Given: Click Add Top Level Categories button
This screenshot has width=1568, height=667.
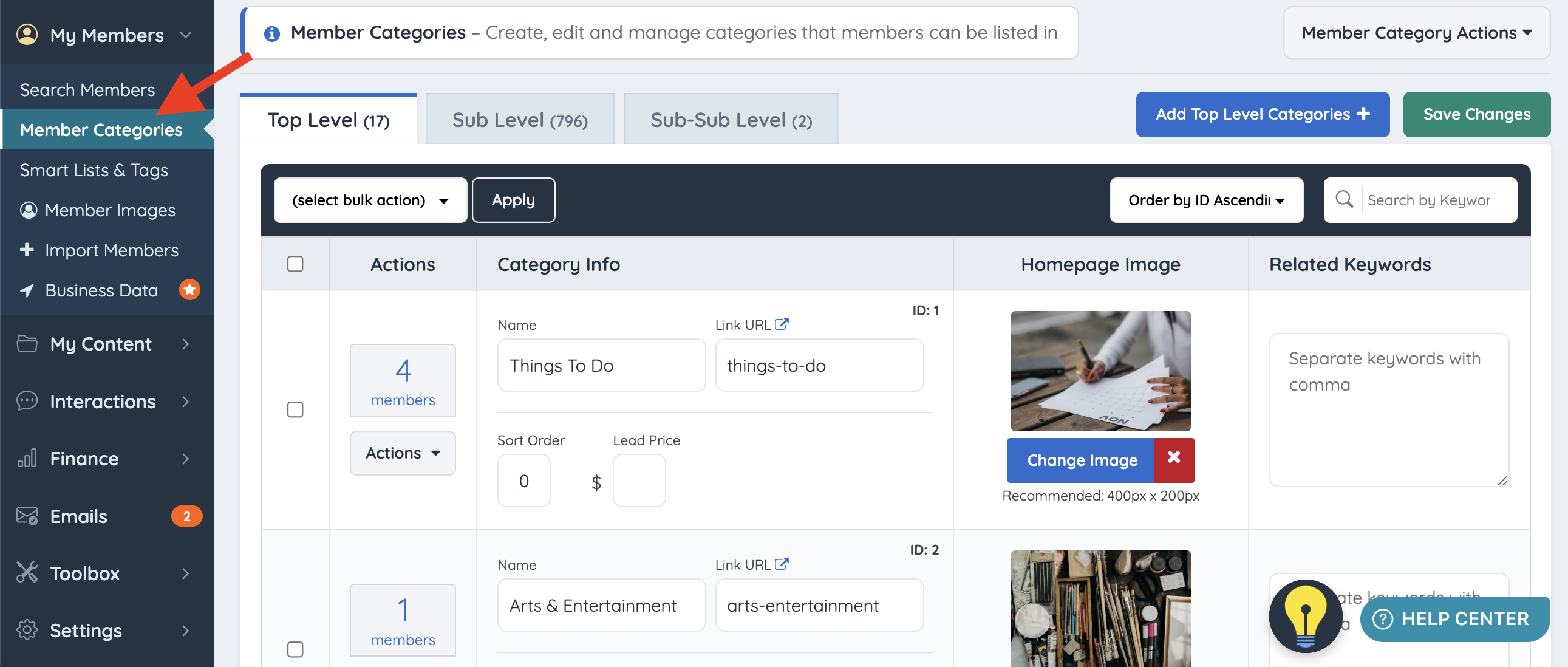Looking at the screenshot, I should click(1262, 114).
